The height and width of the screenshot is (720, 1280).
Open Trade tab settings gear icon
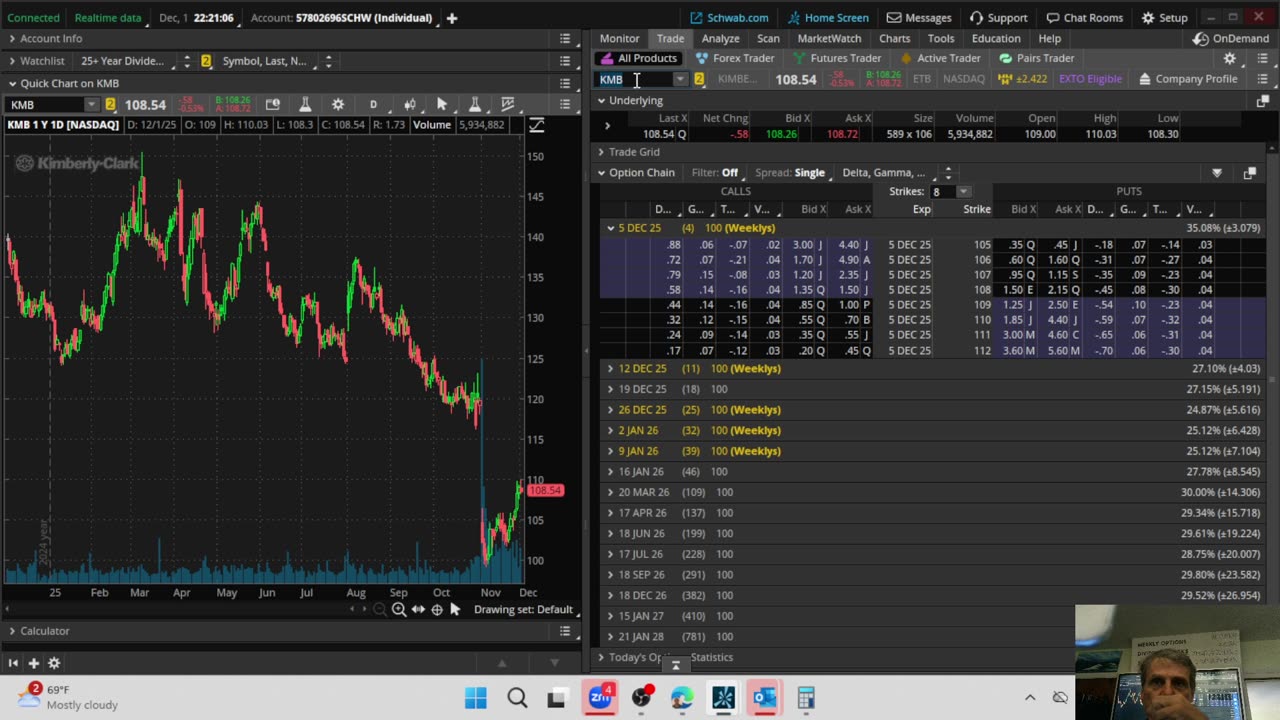pos(1230,58)
